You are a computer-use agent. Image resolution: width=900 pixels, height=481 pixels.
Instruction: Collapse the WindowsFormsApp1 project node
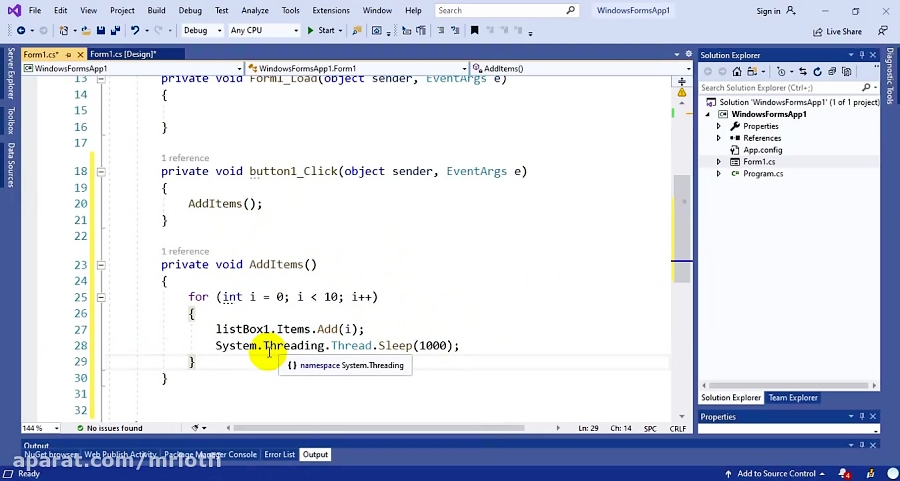(x=708, y=114)
